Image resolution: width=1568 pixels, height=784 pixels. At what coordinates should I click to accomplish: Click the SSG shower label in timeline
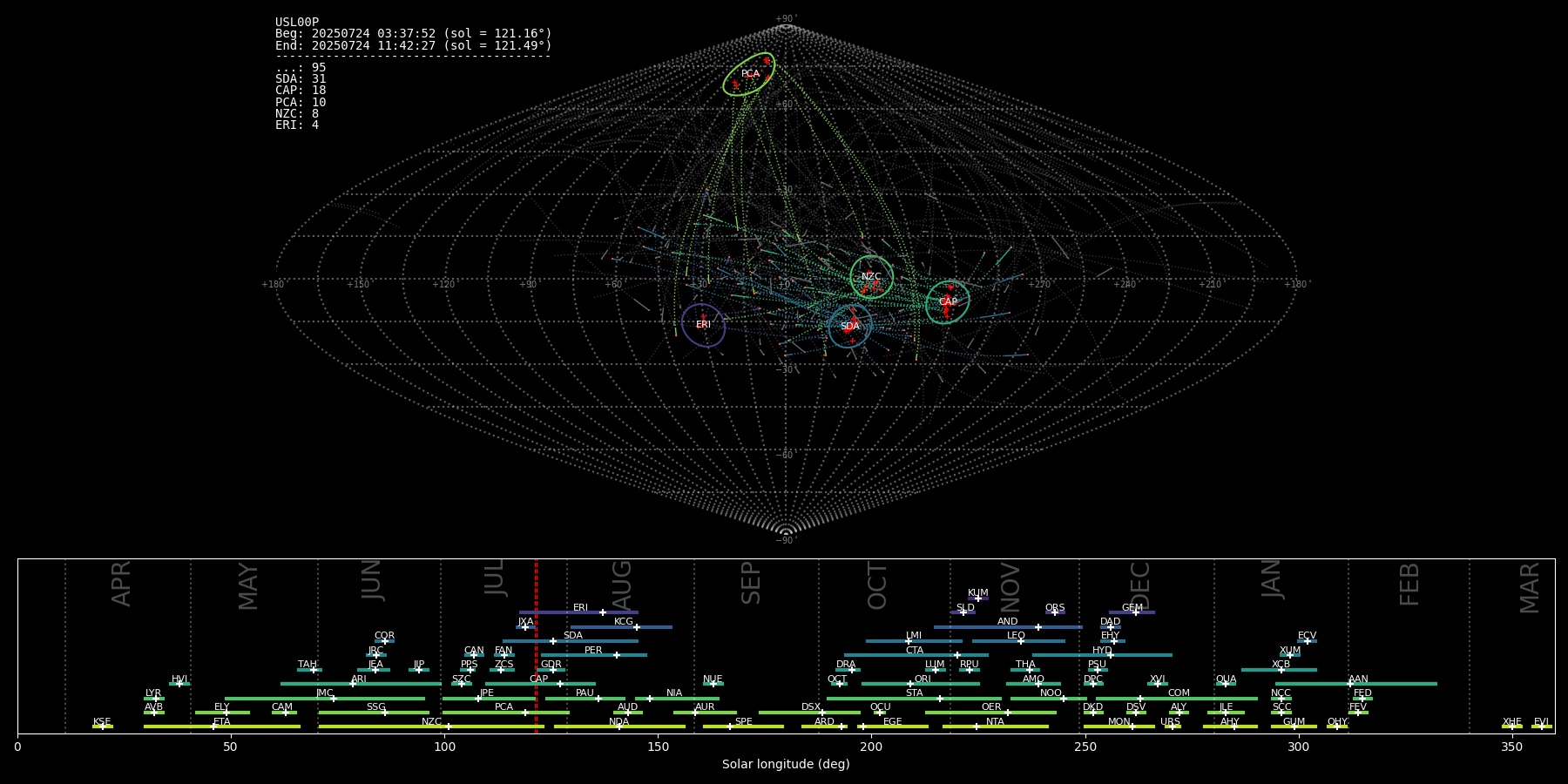[375, 707]
